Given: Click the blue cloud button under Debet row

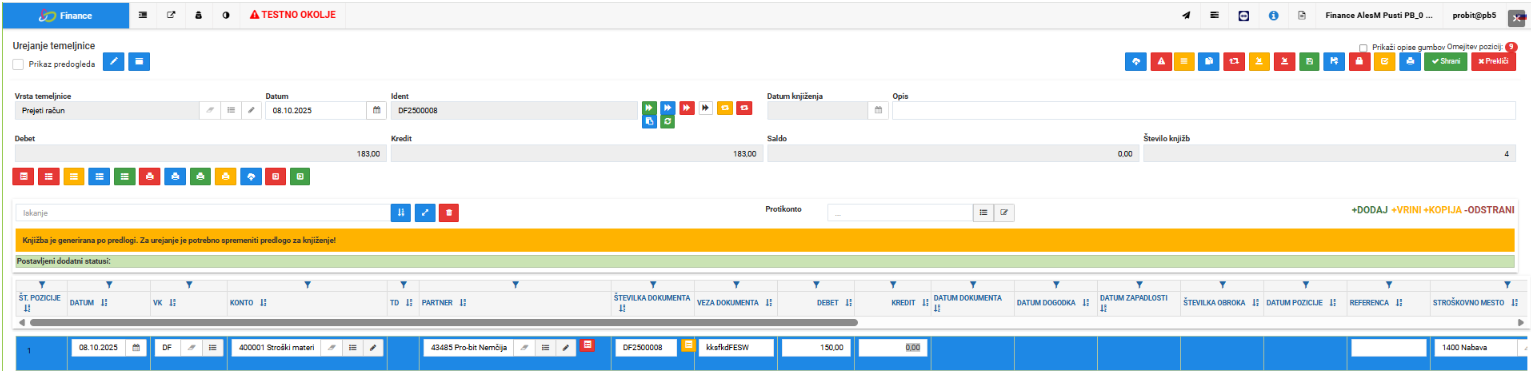Looking at the screenshot, I should coord(250,176).
